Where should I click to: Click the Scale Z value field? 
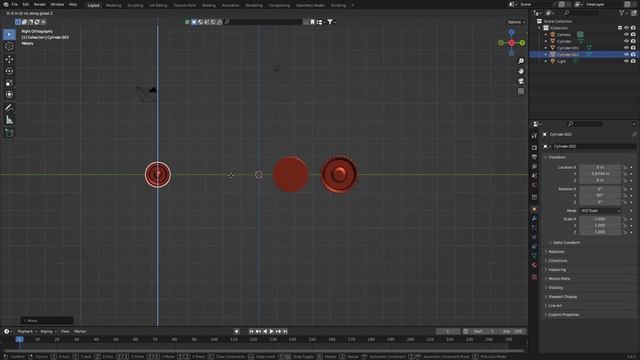click(600, 232)
